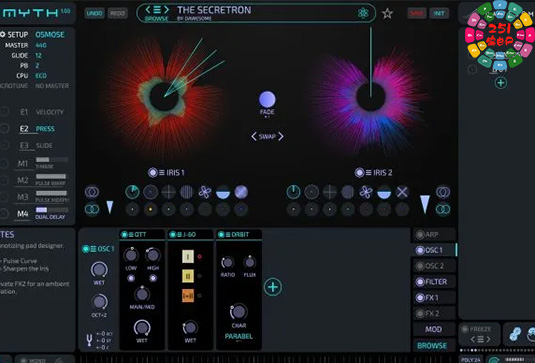The image size is (535, 363).
Task: Select the E2 PRESS expression row
Action: pos(37,129)
